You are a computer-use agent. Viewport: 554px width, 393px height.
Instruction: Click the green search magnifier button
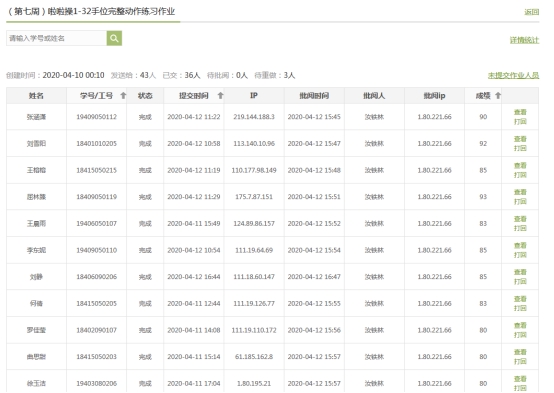(114, 38)
